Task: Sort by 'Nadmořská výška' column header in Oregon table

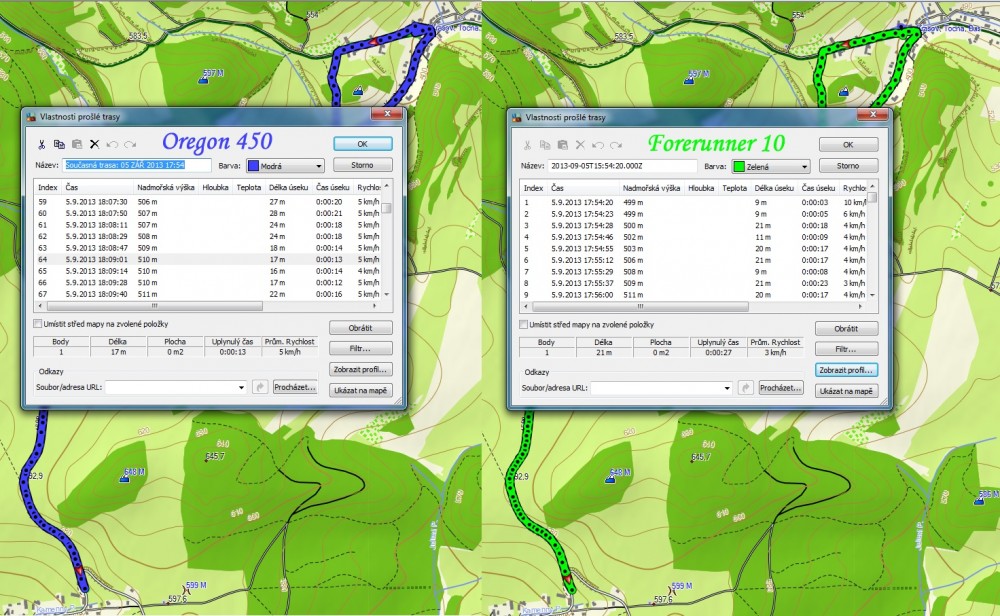Action: (164, 187)
